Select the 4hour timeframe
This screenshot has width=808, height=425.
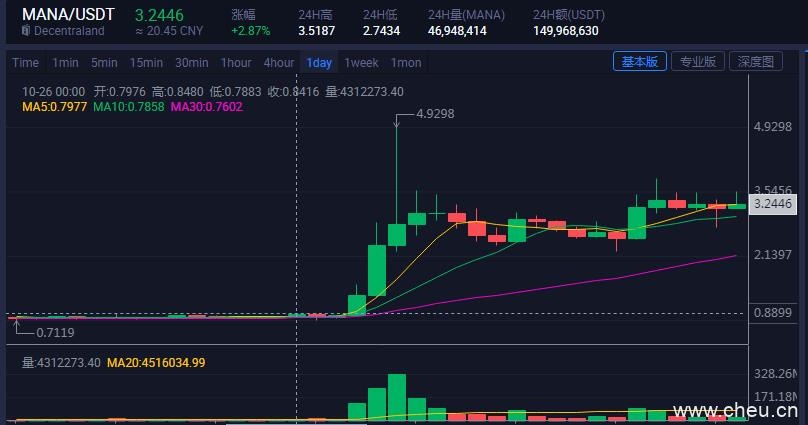[279, 63]
